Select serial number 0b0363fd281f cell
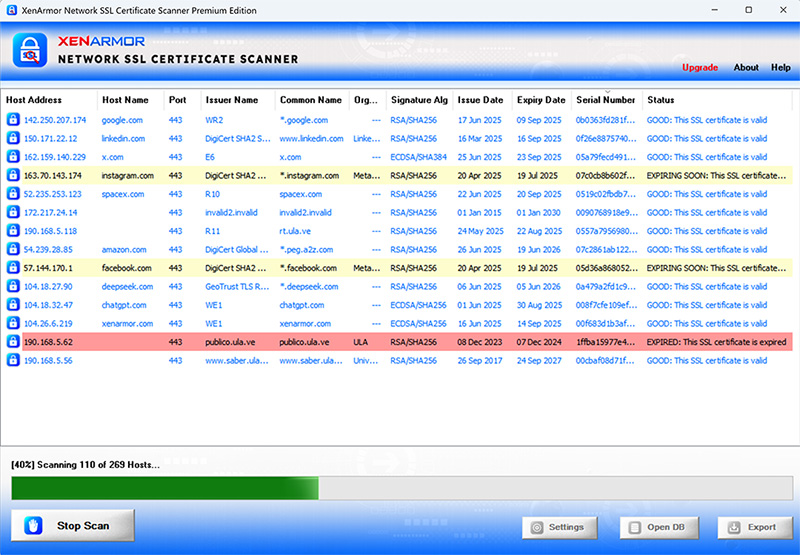This screenshot has width=800, height=555. pos(606,120)
